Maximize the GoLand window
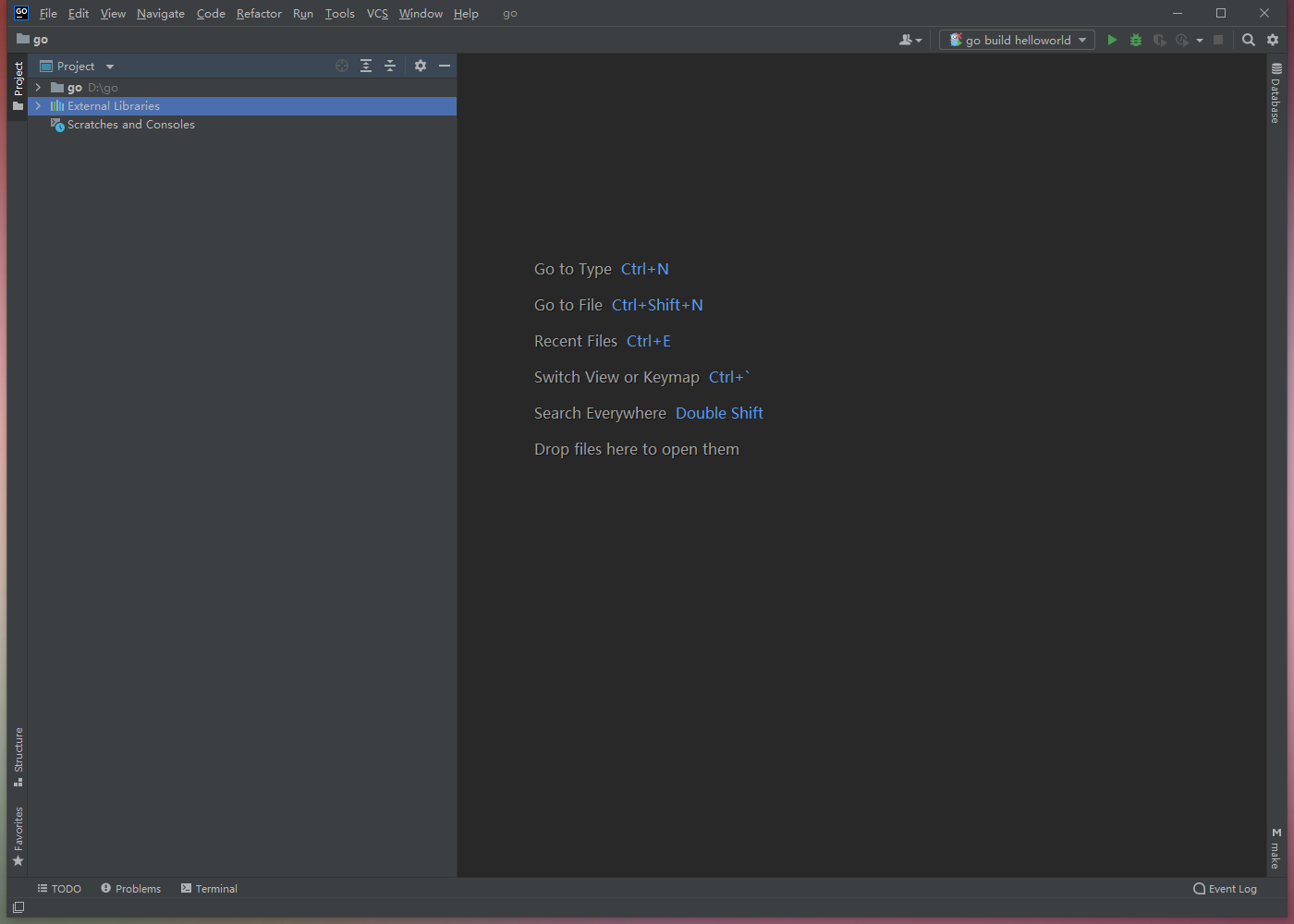This screenshot has height=924, width=1294. click(x=1221, y=13)
